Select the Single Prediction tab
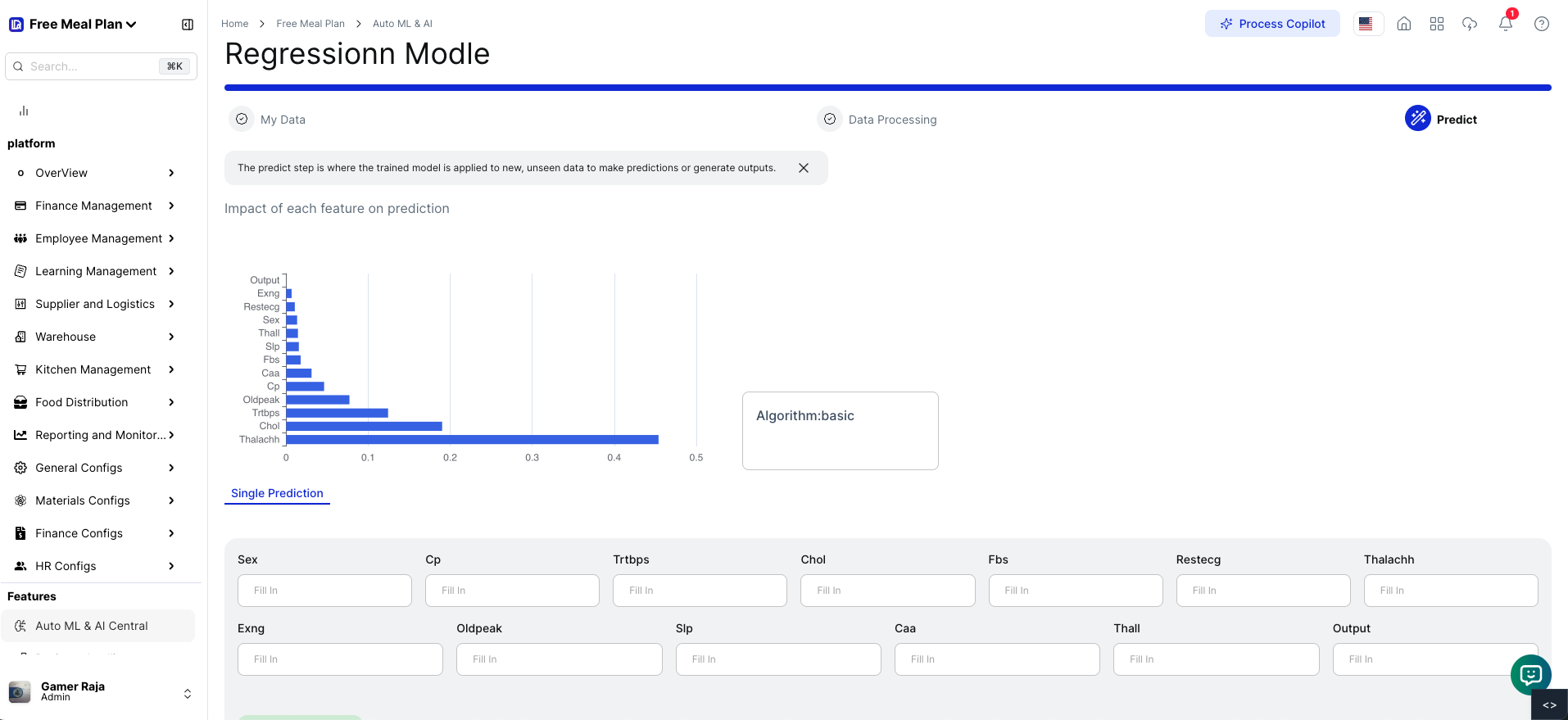 [277, 493]
